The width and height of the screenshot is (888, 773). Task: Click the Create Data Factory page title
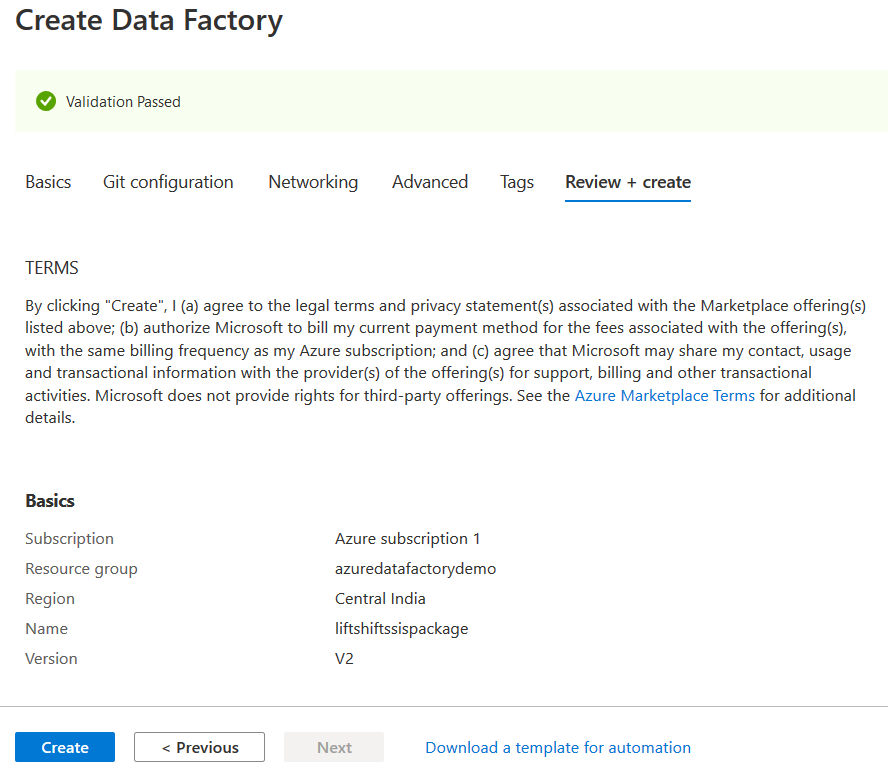pos(149,20)
